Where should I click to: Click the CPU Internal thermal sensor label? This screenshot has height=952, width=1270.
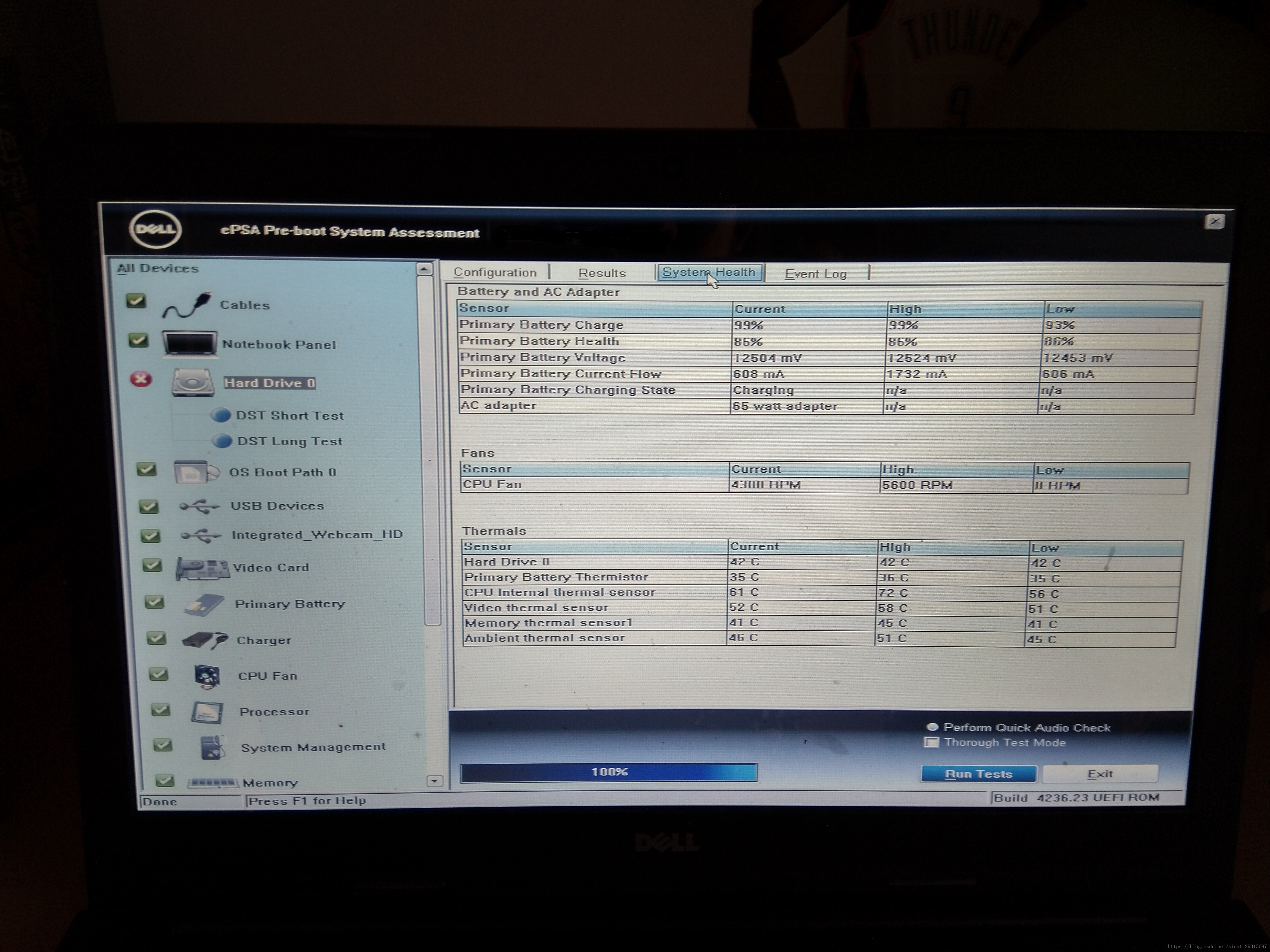(x=560, y=592)
